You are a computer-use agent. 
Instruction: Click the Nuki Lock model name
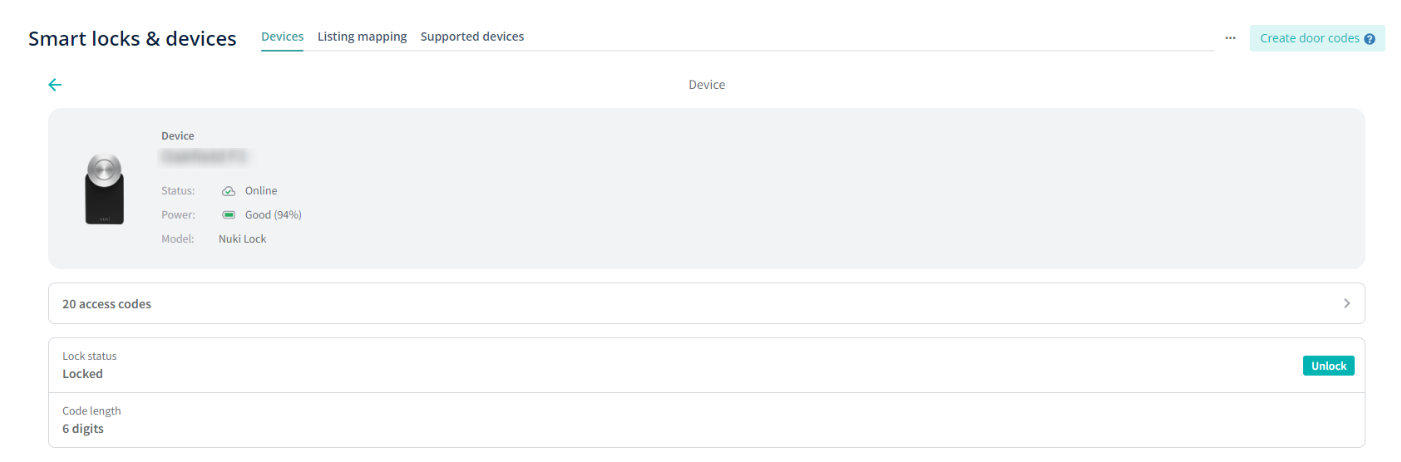click(242, 239)
